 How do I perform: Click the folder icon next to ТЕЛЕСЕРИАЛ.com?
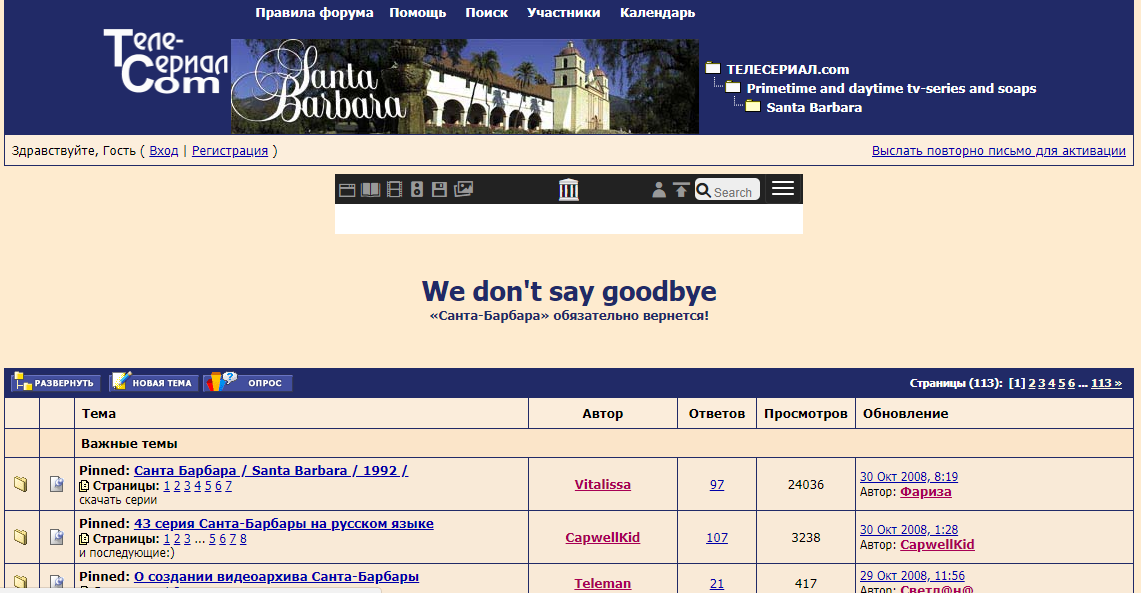713,68
